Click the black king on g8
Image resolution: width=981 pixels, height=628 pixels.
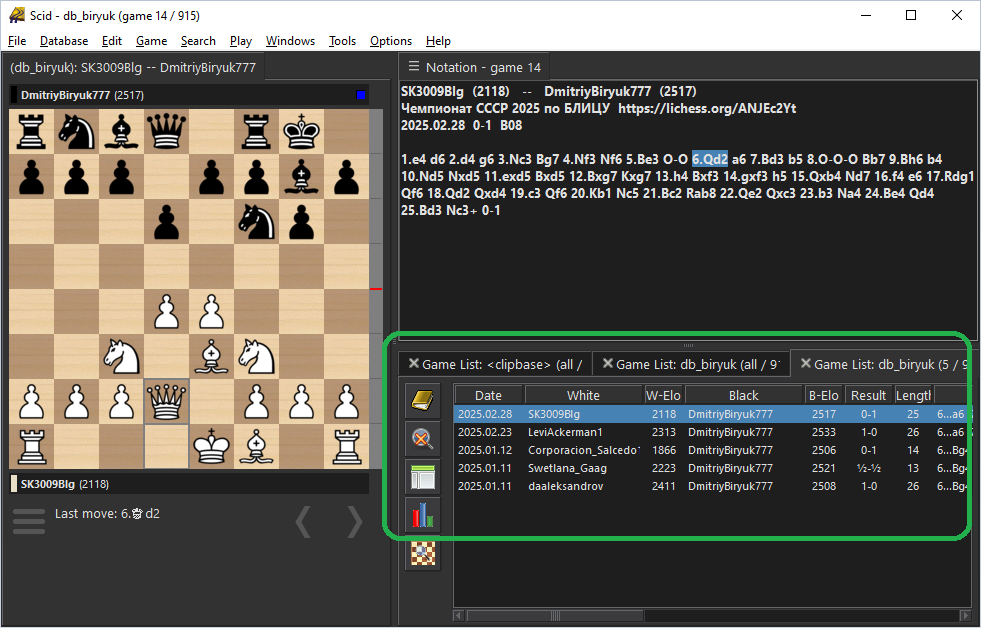click(x=302, y=131)
